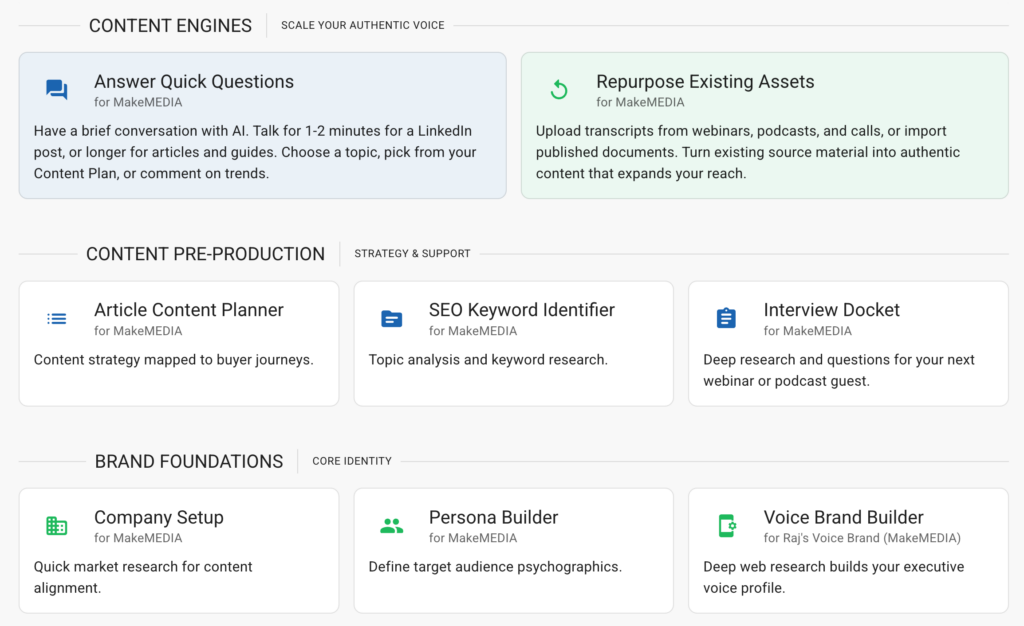This screenshot has width=1024, height=626.
Task: Click the folder icon on SEO Keyword Identifier
Action: click(392, 319)
